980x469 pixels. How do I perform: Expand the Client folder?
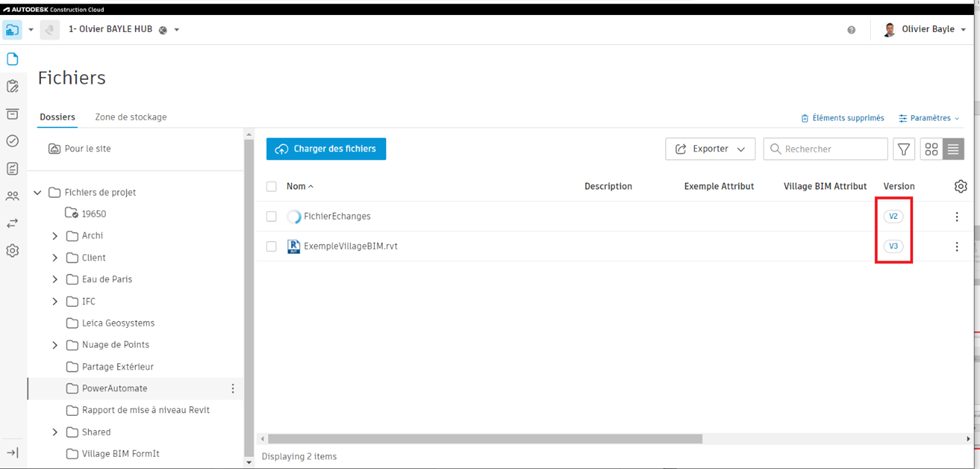pos(55,258)
